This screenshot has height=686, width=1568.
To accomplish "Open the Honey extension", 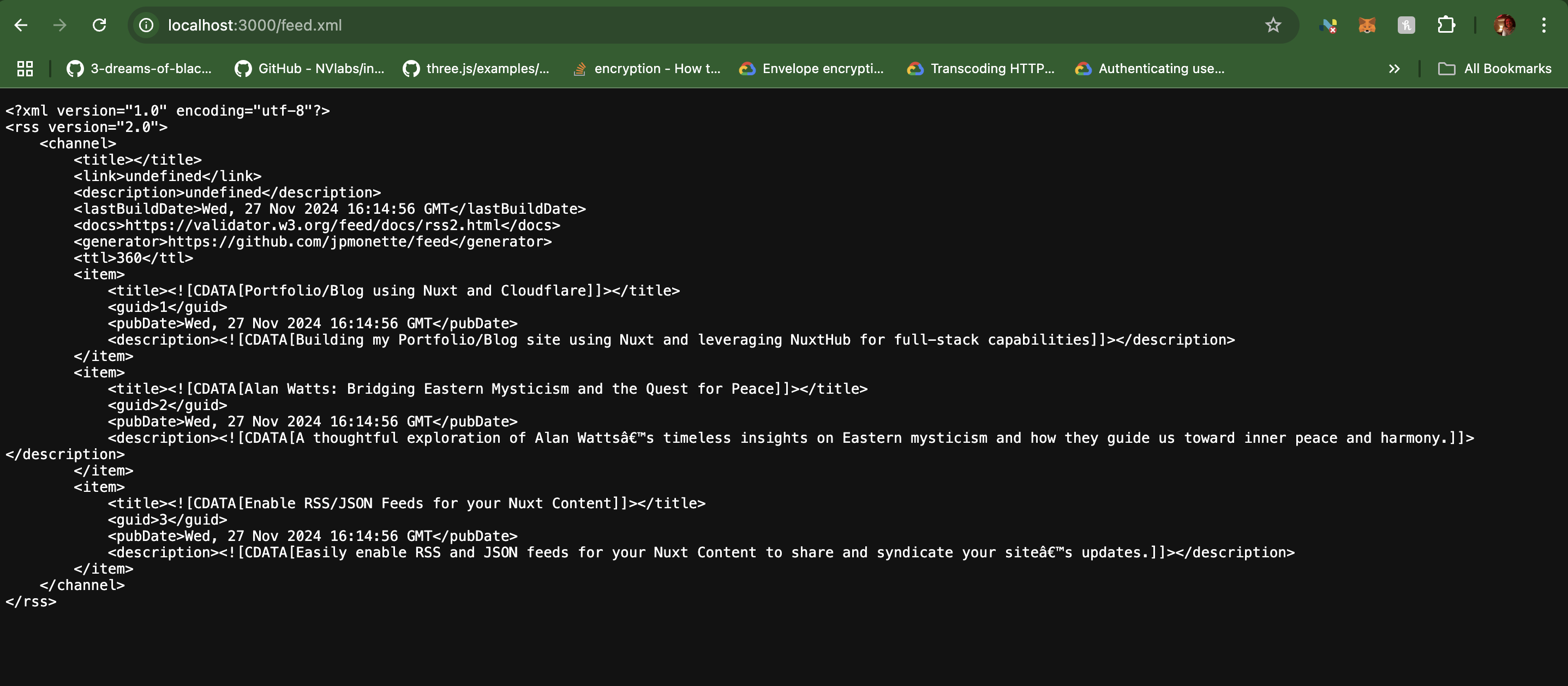I will click(x=1406, y=25).
